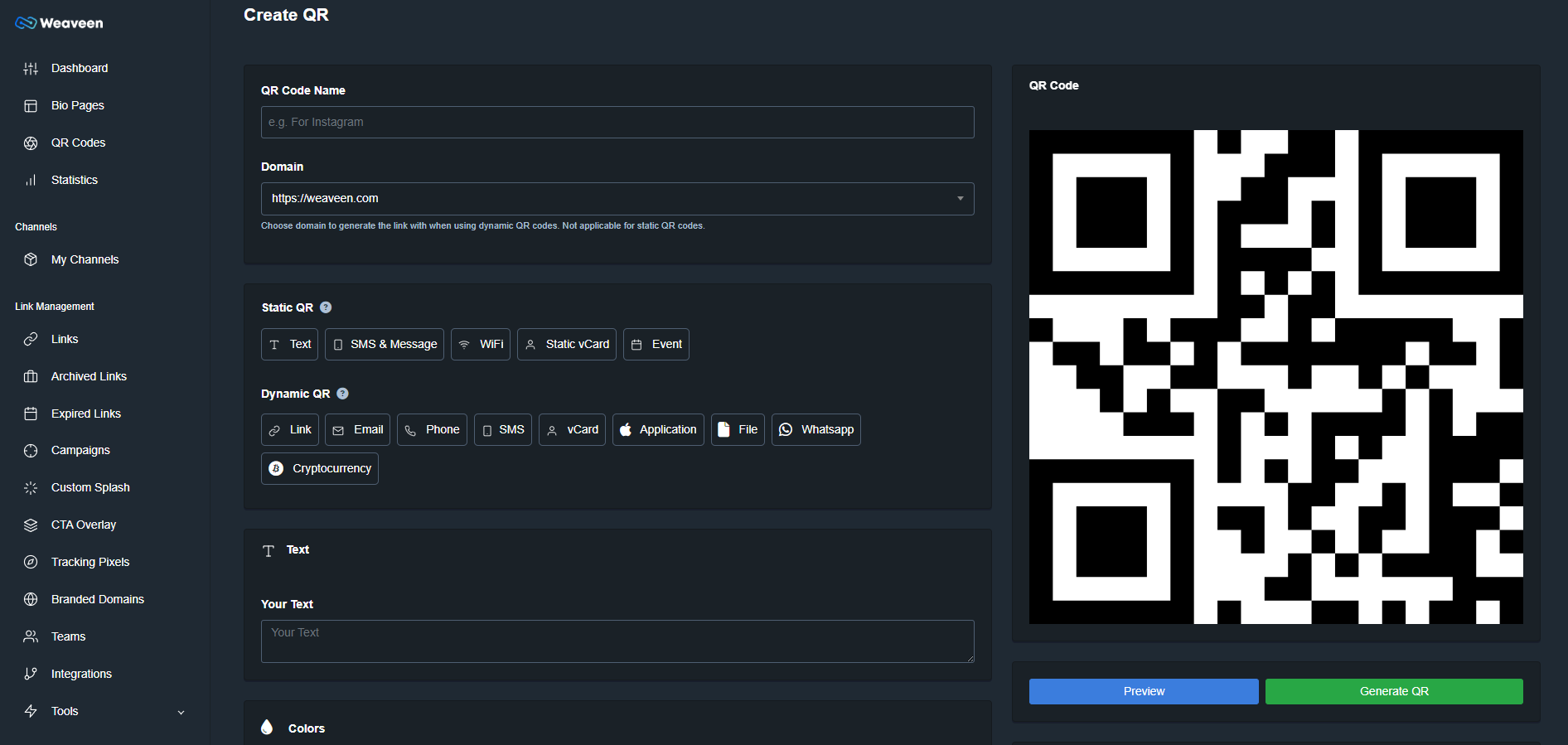Focus the Your Text textarea

(617, 641)
